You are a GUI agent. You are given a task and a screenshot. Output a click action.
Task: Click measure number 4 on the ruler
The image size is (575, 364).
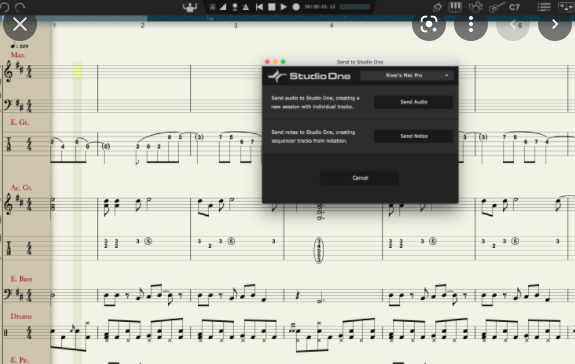tap(331, 25)
